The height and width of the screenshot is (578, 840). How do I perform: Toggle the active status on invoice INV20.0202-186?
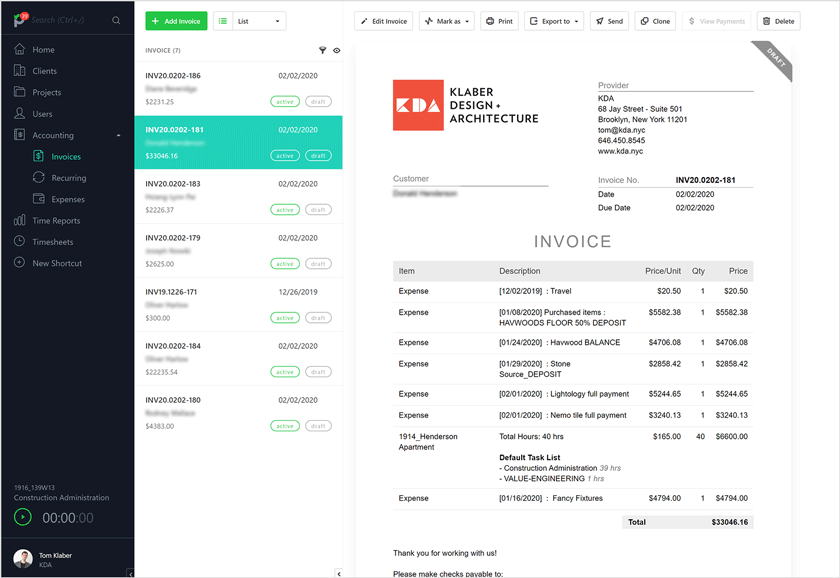click(x=285, y=101)
